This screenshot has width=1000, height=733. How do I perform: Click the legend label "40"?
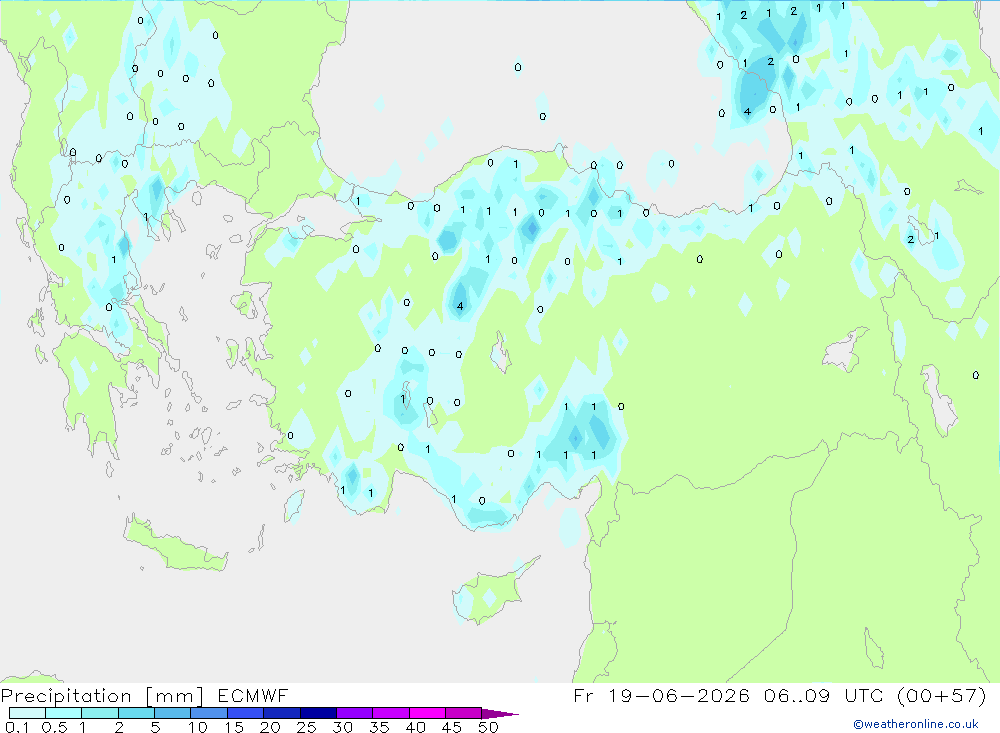tap(416, 727)
